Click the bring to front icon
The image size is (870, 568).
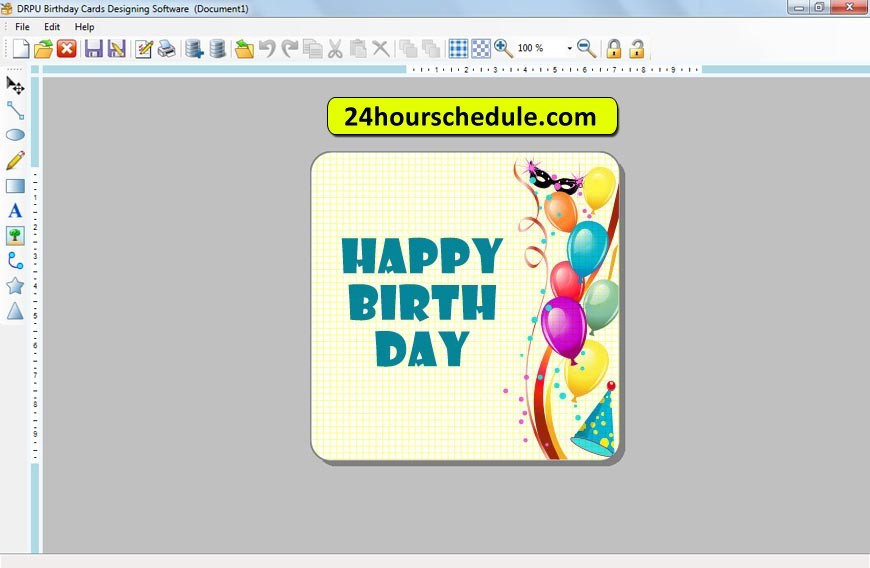408,49
